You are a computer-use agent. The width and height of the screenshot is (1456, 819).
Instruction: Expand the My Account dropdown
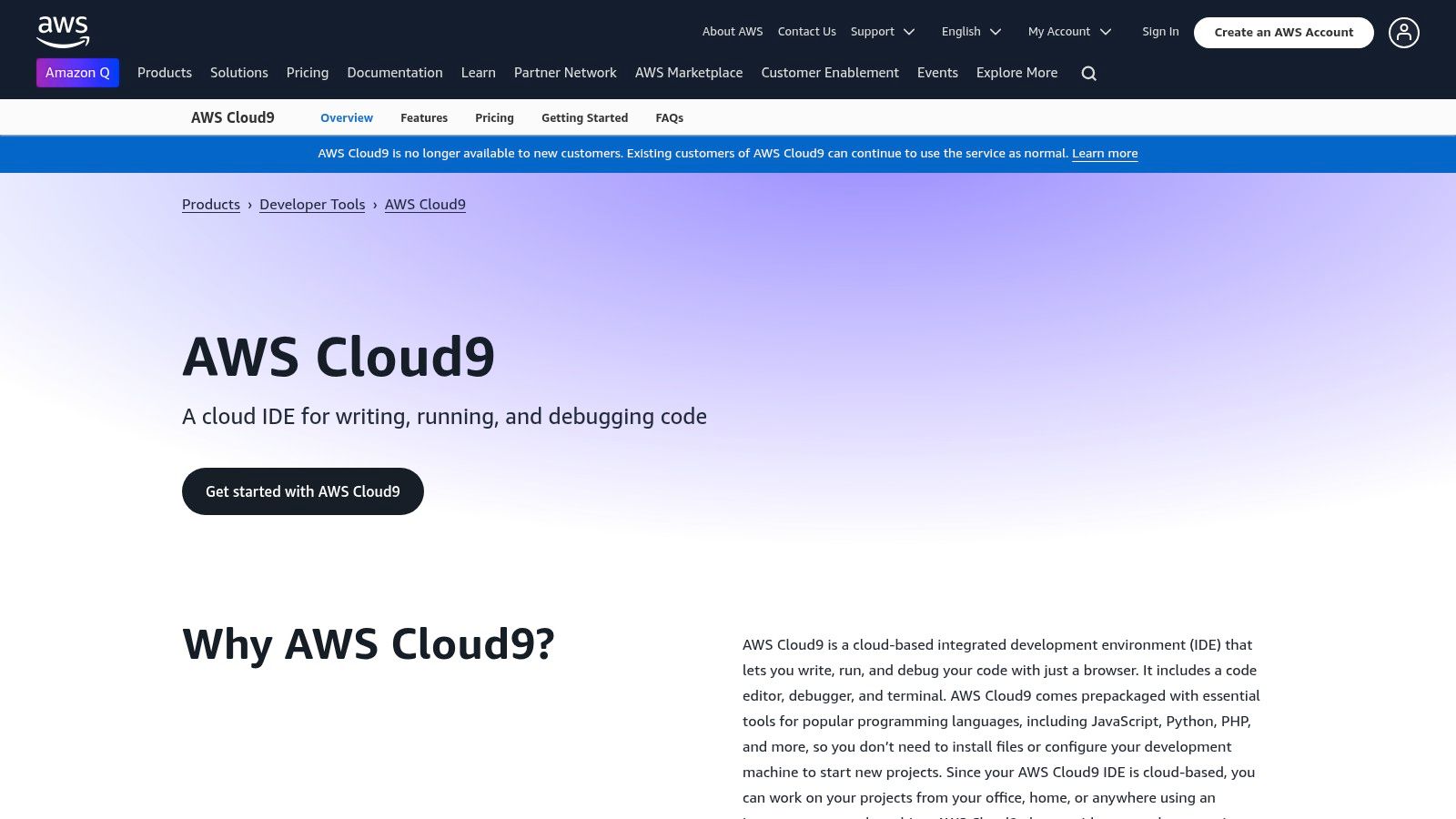point(1069,32)
